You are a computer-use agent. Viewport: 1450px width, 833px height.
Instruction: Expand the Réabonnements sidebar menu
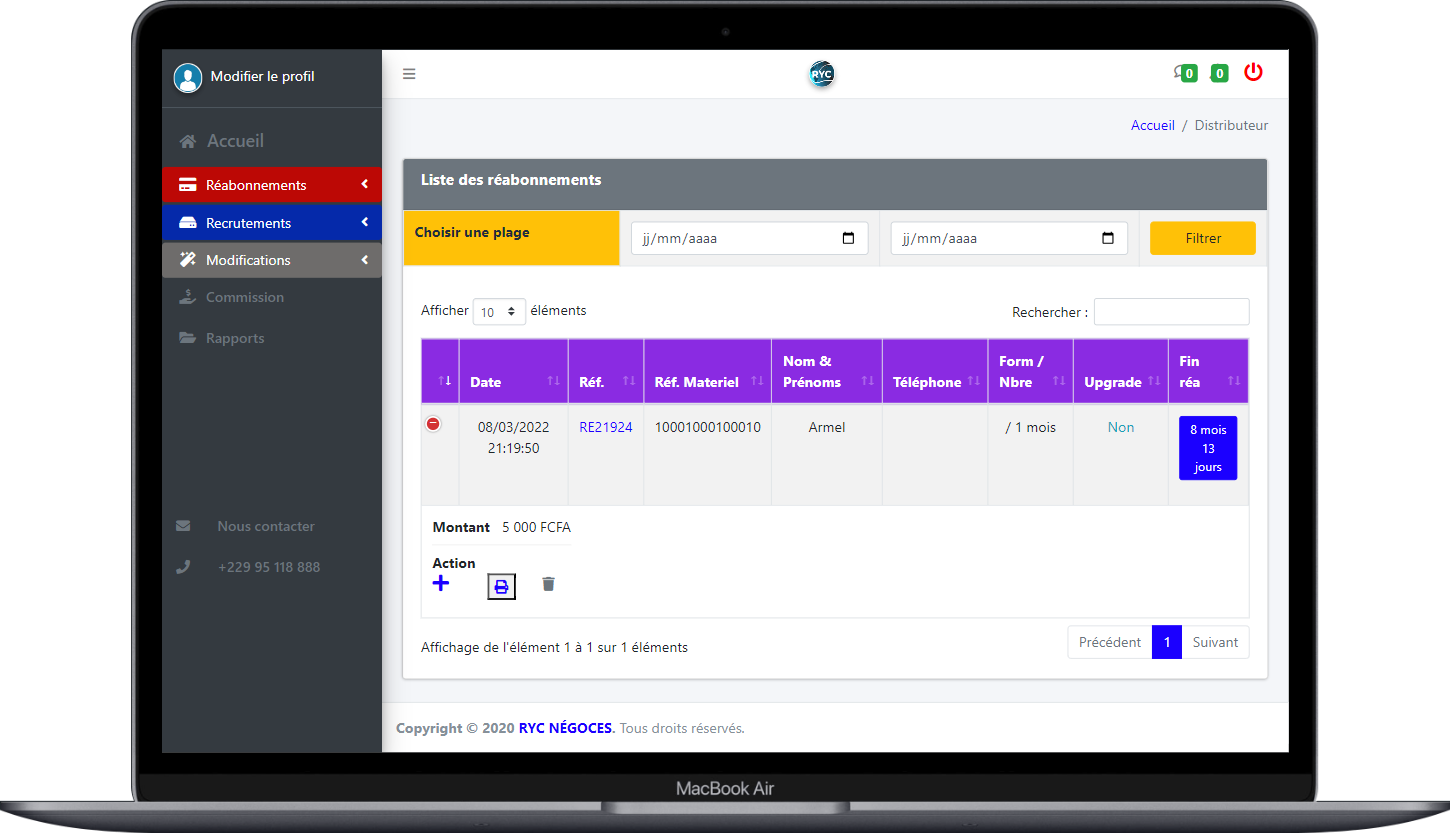coord(271,185)
